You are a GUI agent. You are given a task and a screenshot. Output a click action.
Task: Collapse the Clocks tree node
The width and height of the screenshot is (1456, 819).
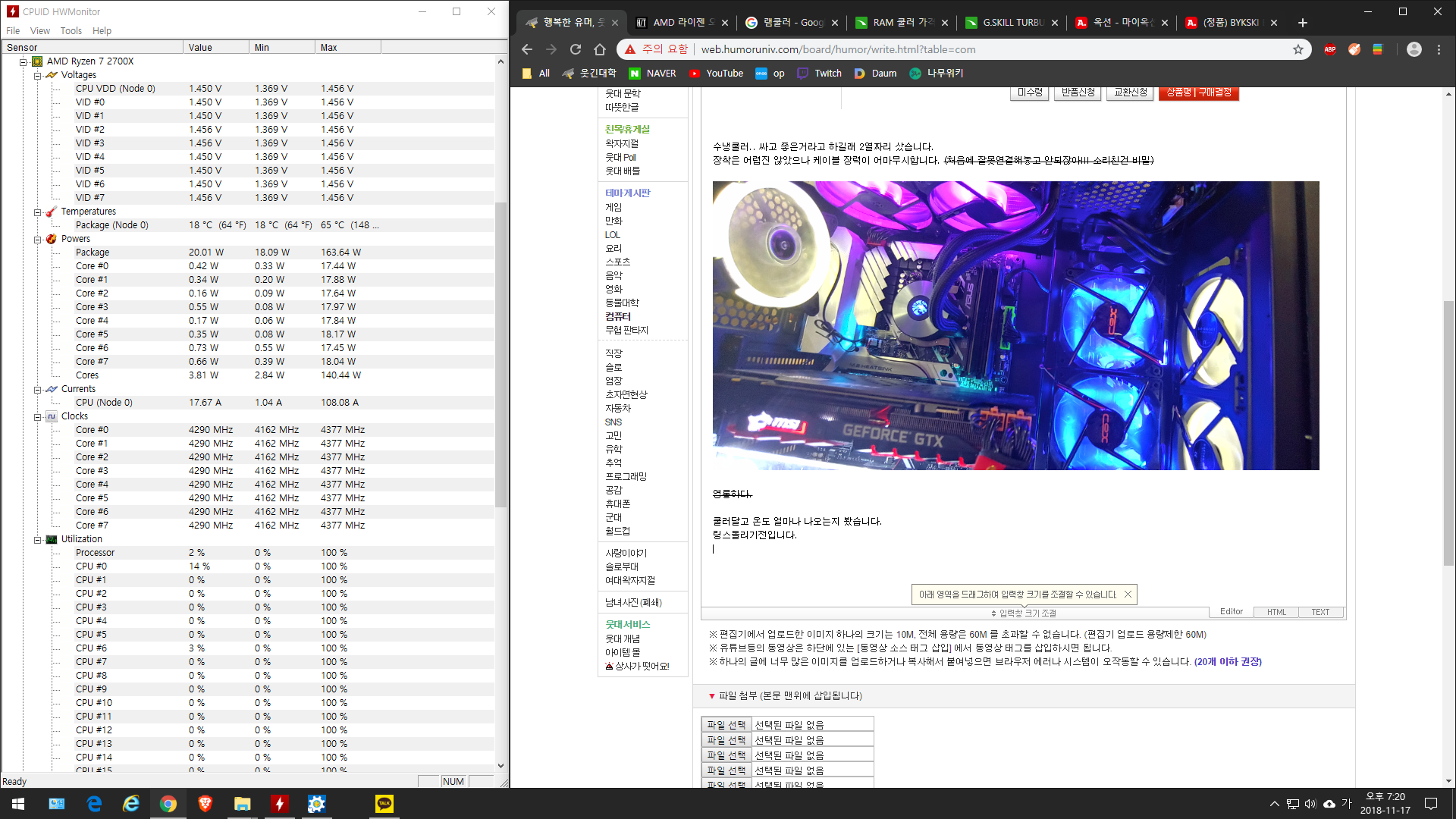[x=37, y=416]
